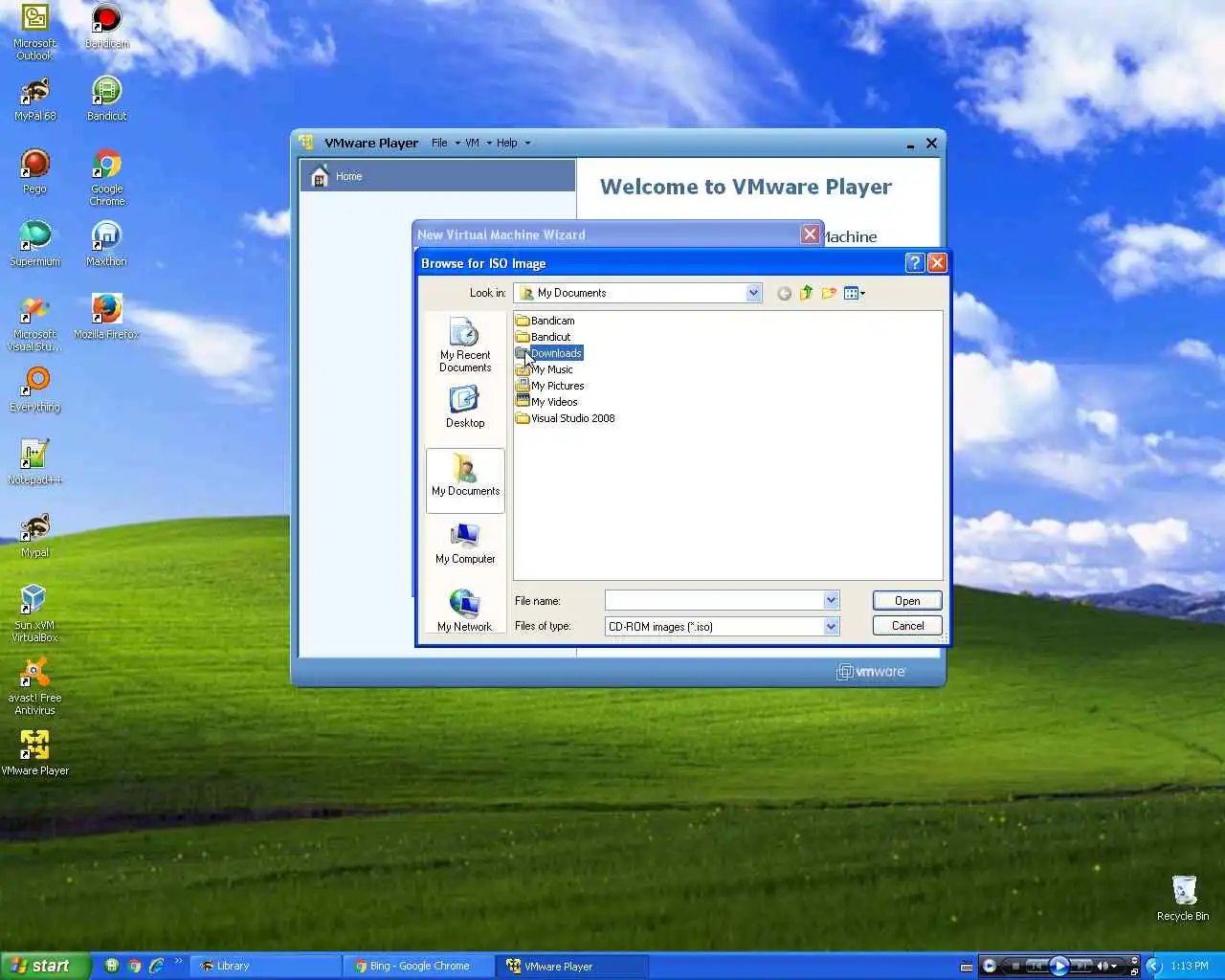Open Maxthon desktop icon
The image size is (1225, 980).
pyautogui.click(x=106, y=245)
